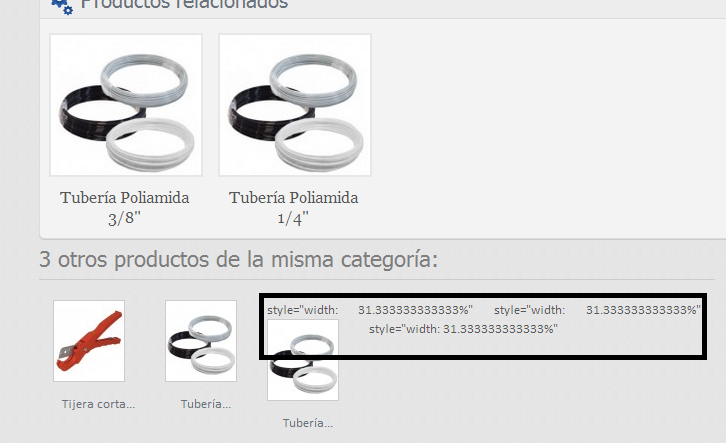Click the gears icon beside Productos relacionados

click(x=62, y=6)
